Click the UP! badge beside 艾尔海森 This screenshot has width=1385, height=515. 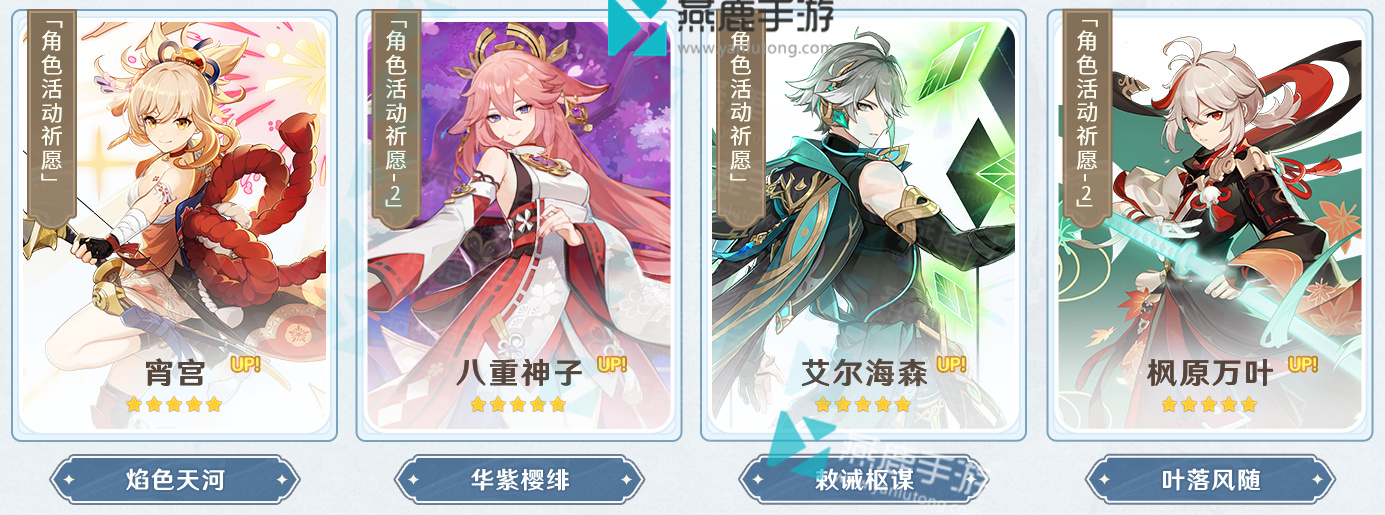(951, 364)
